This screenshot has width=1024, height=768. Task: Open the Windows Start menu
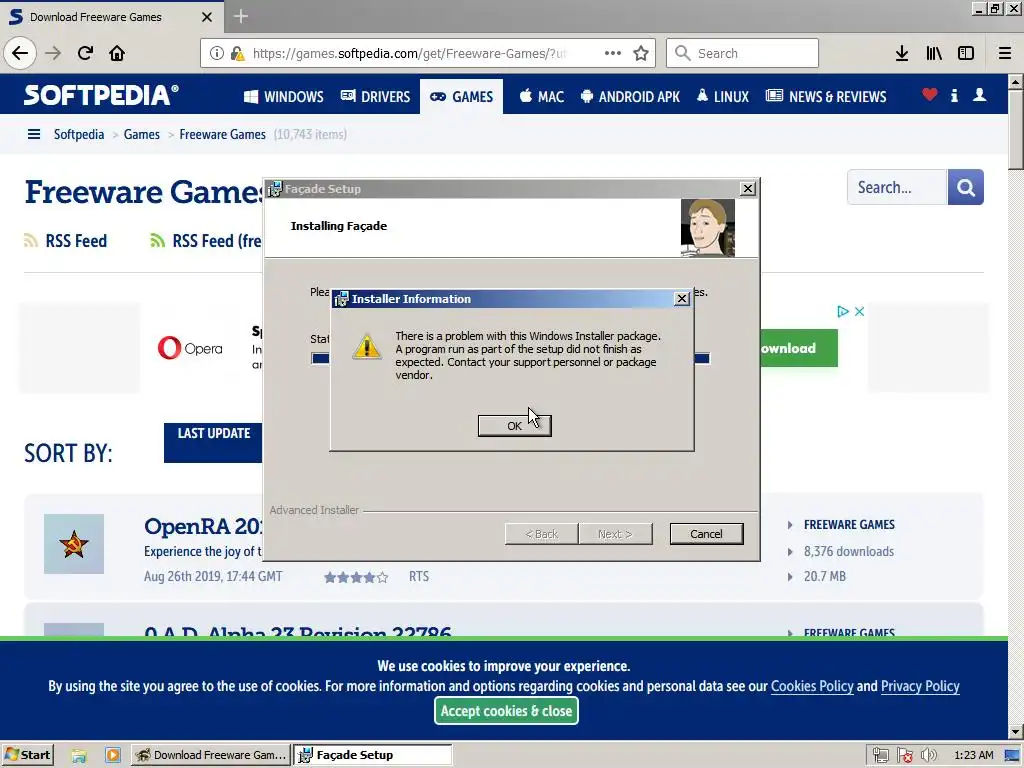[27, 755]
